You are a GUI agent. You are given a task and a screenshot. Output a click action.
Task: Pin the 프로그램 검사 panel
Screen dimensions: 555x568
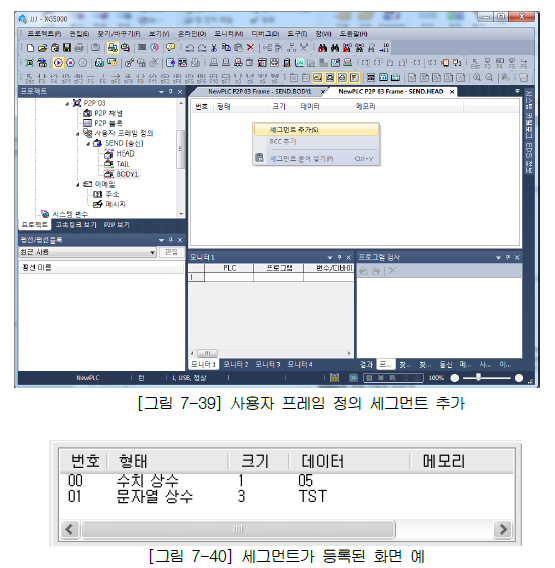pos(508,257)
